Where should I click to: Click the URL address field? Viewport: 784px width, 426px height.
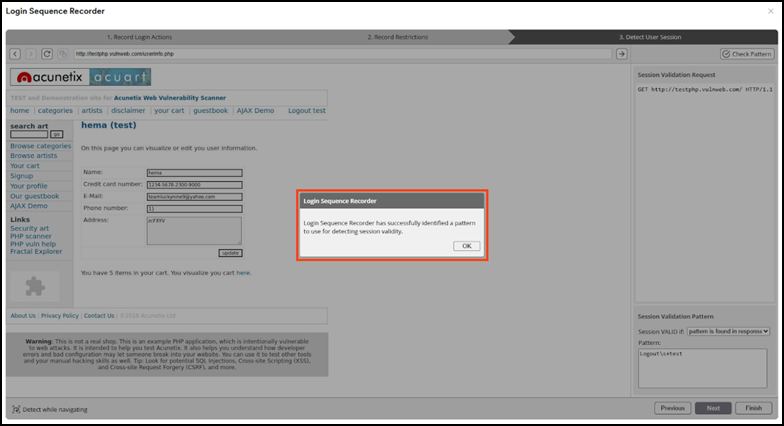click(x=340, y=53)
